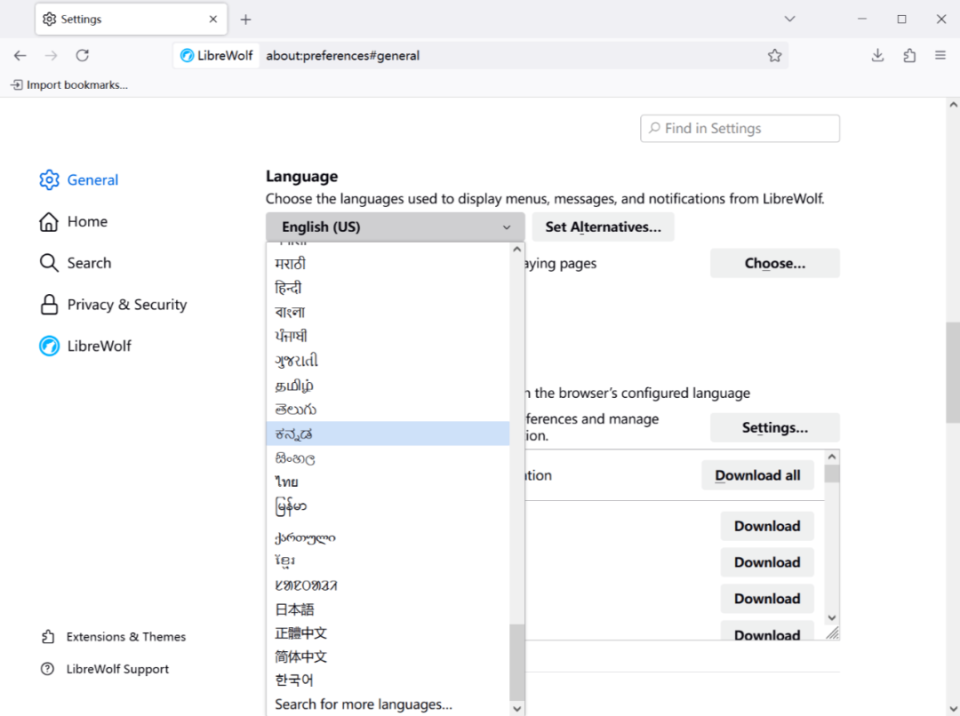Screen dimensions: 960x716
Task: Select the highlighted ಕನ್ನಡ language option
Action: click(388, 434)
